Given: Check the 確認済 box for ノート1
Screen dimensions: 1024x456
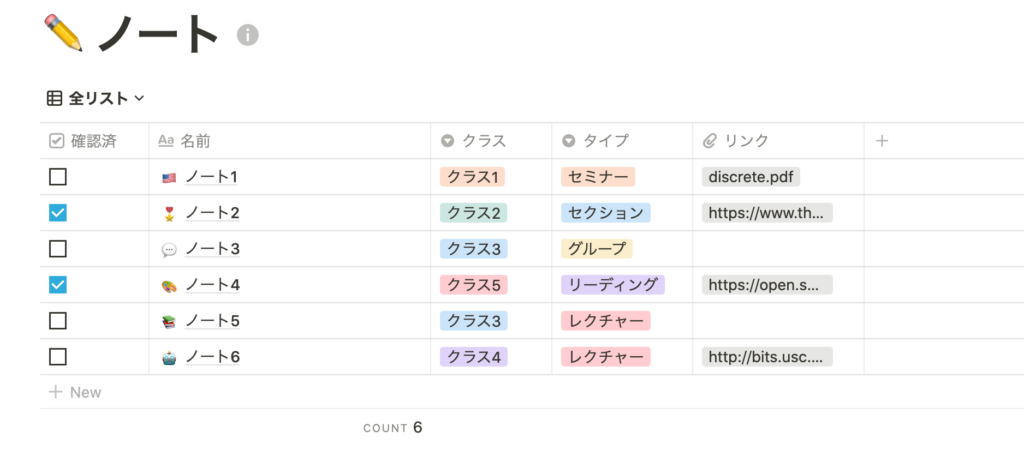Looking at the screenshot, I should [x=58, y=177].
